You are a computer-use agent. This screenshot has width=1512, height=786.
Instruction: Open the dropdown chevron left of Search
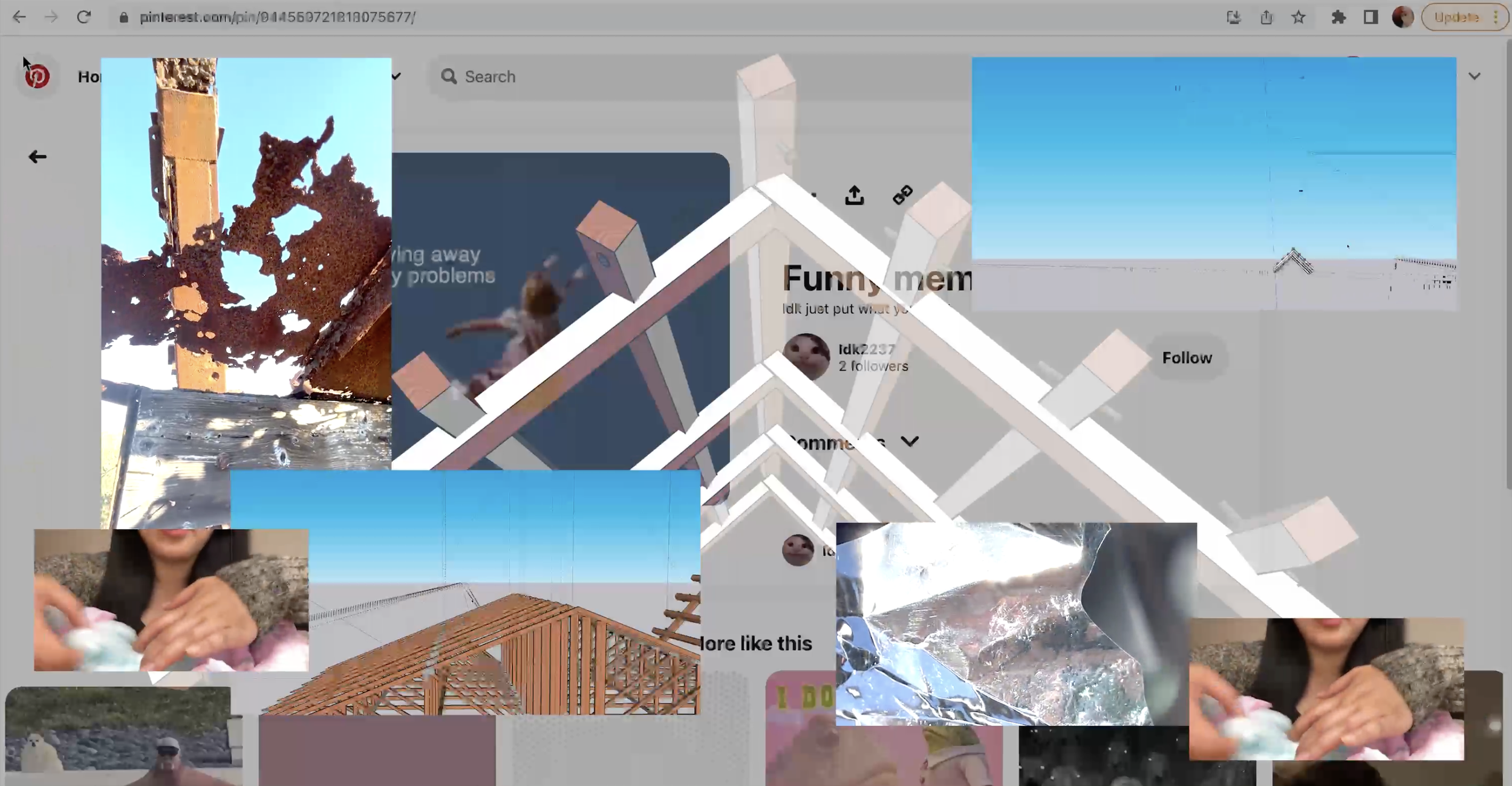tap(396, 76)
